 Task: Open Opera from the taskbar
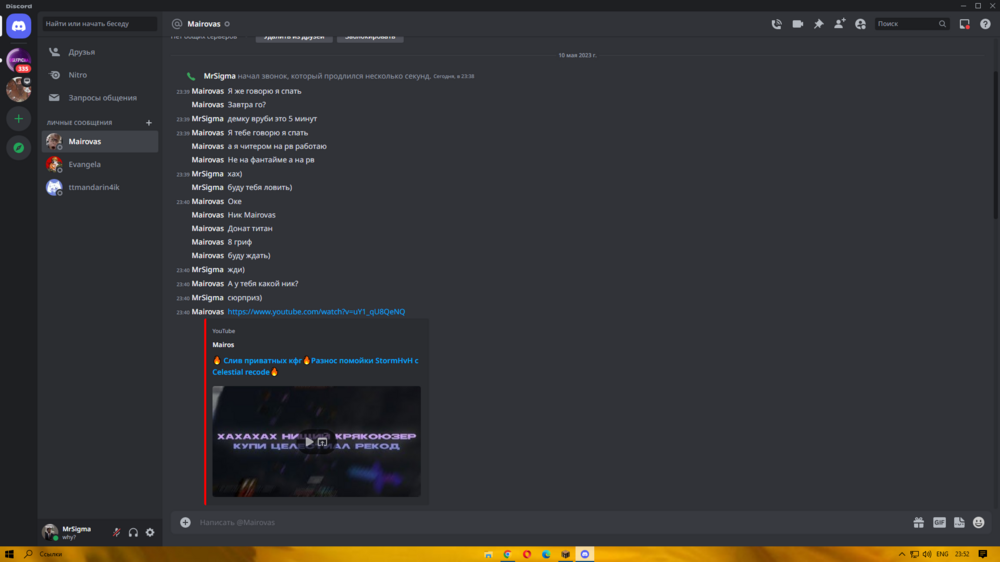(527, 554)
